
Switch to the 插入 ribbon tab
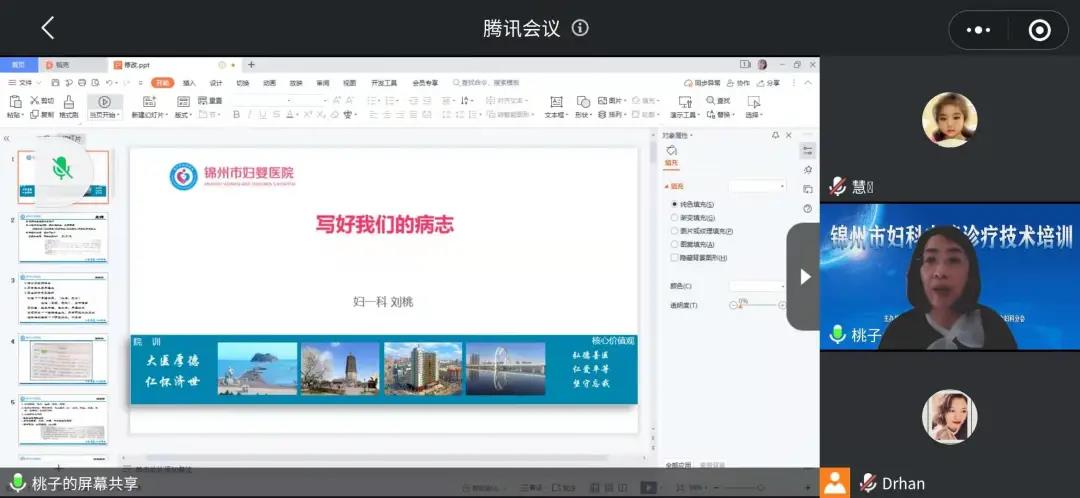(x=189, y=83)
